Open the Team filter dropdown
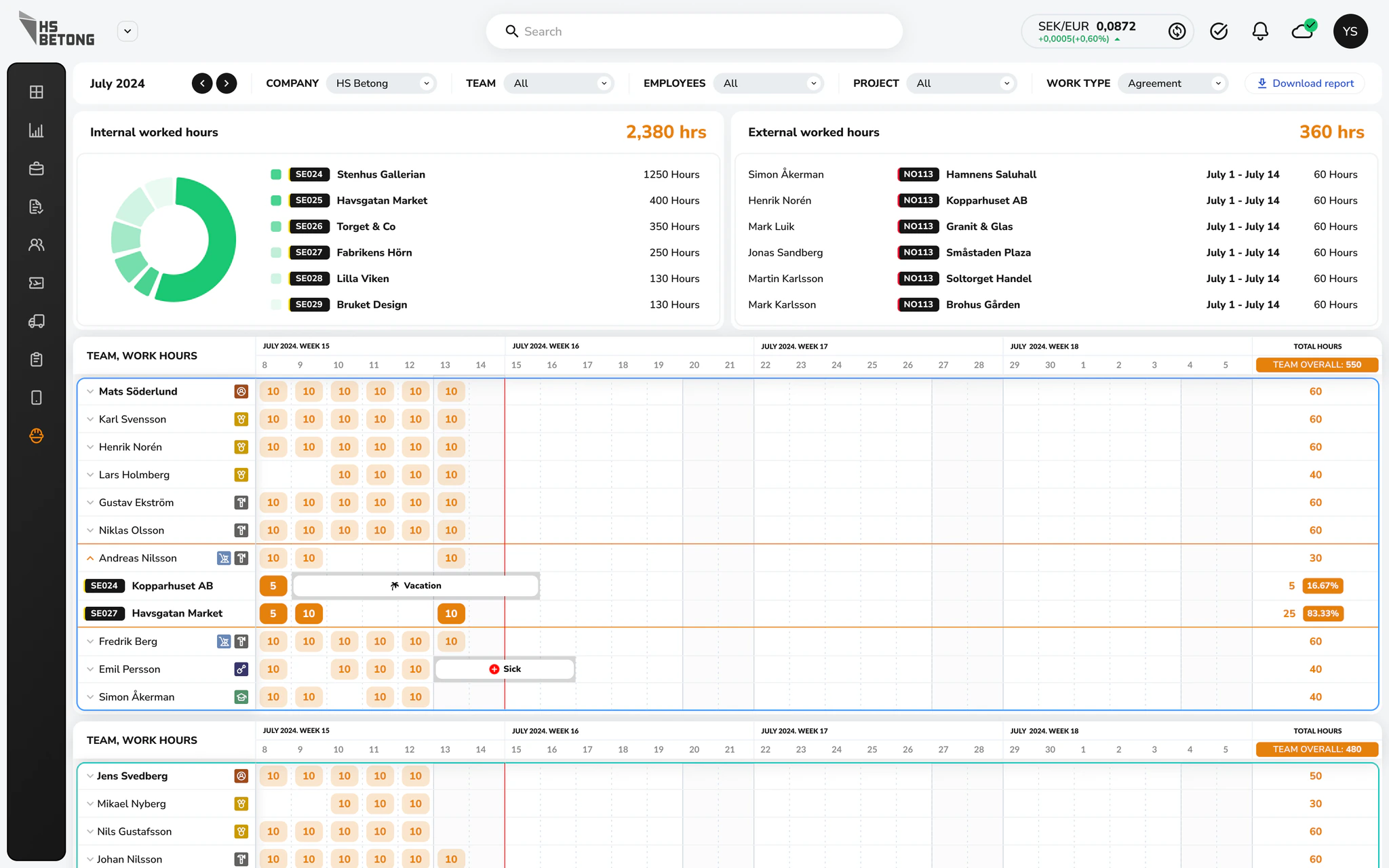1389x868 pixels. [x=560, y=83]
